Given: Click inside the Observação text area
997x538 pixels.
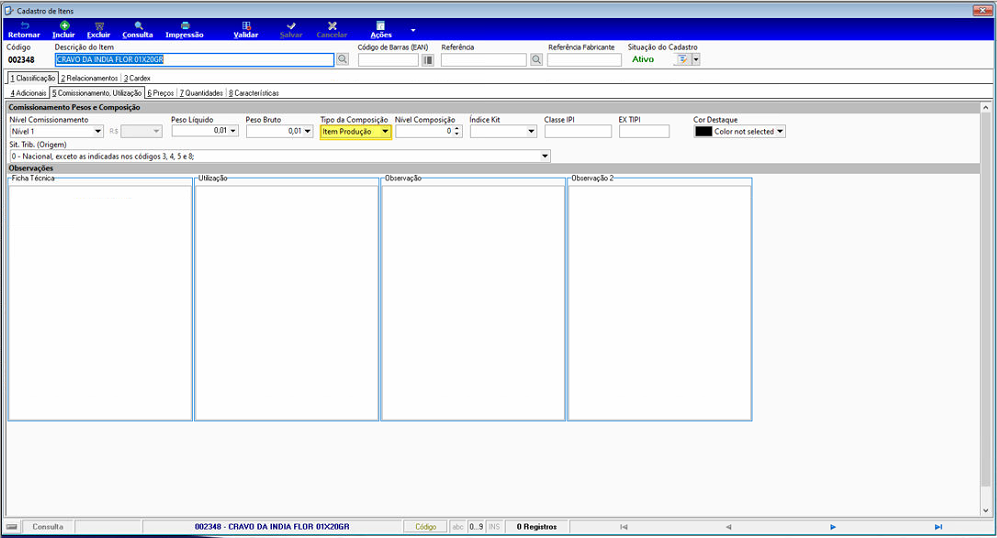Looking at the screenshot, I should 473,302.
